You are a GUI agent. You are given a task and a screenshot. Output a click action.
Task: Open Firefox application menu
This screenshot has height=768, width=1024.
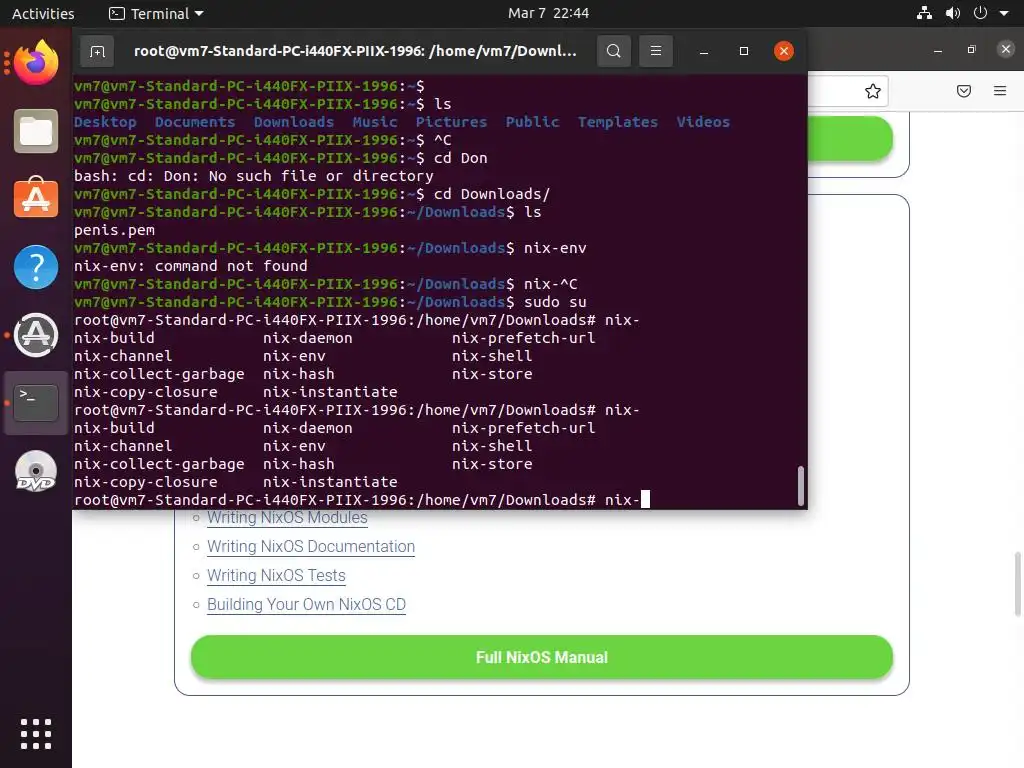pos(1000,91)
